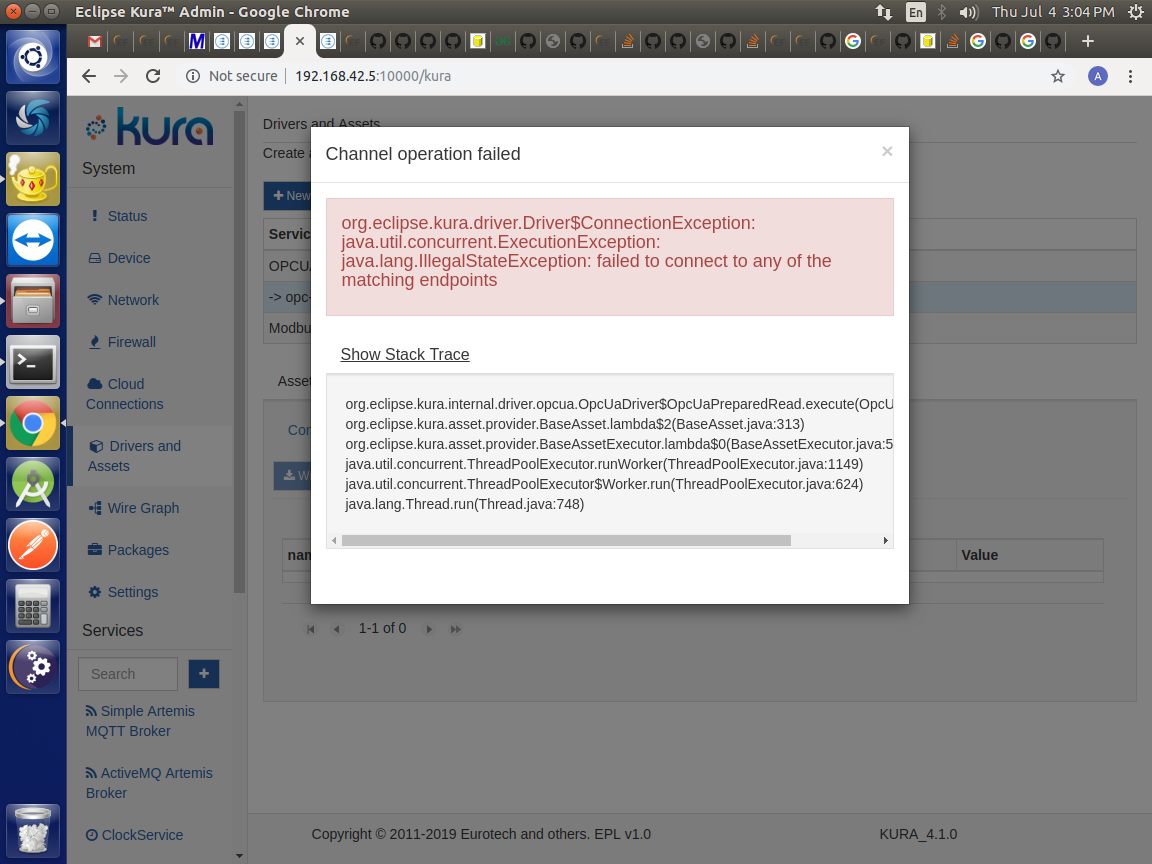The width and height of the screenshot is (1152, 864).
Task: Open the Packages section
Action: pyautogui.click(x=138, y=550)
